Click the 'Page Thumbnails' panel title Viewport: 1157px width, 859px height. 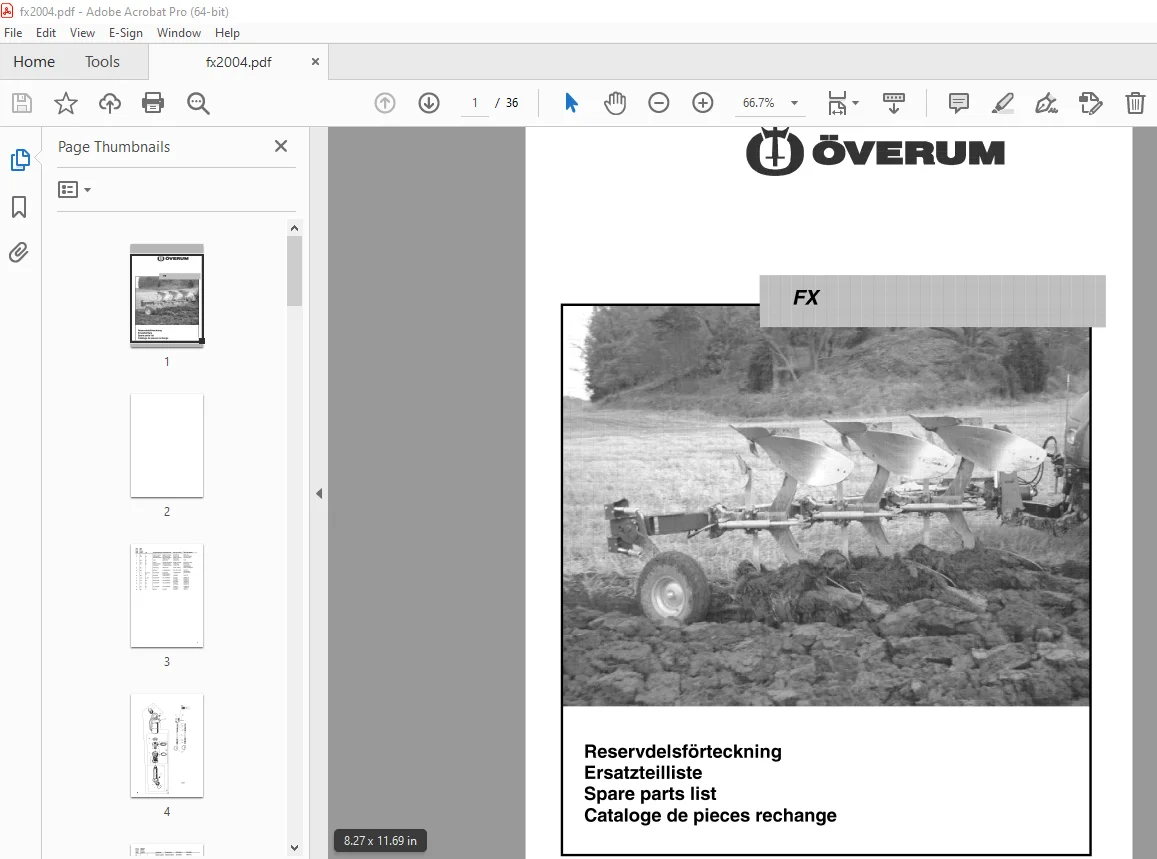coord(114,147)
